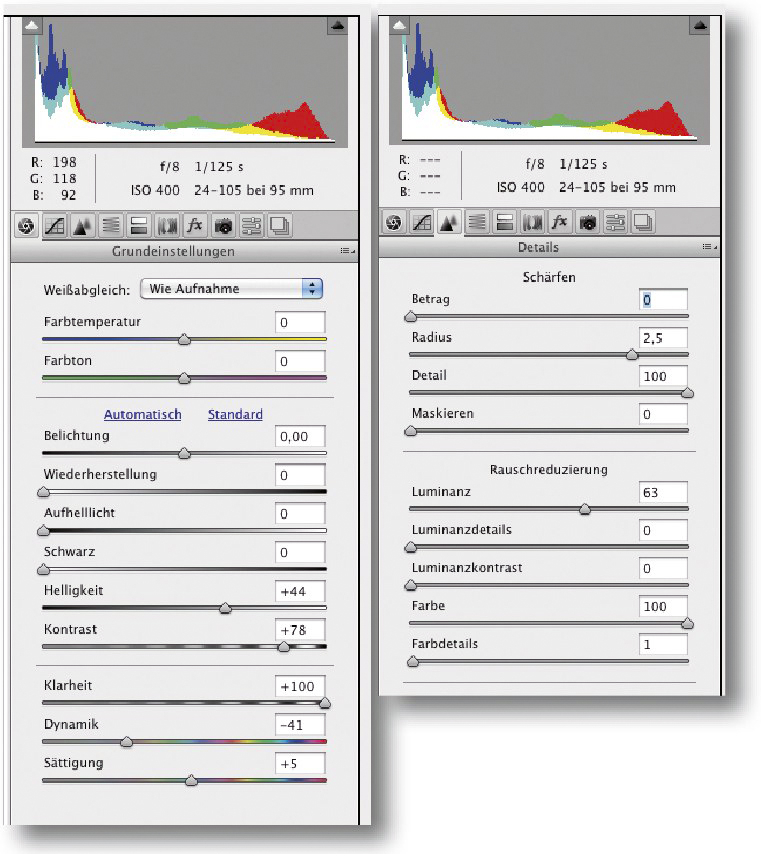Image resolution: width=761 pixels, height=854 pixels.
Task: Open Camera Calibration tab in Grundeinstellungen panel
Action: (223, 225)
